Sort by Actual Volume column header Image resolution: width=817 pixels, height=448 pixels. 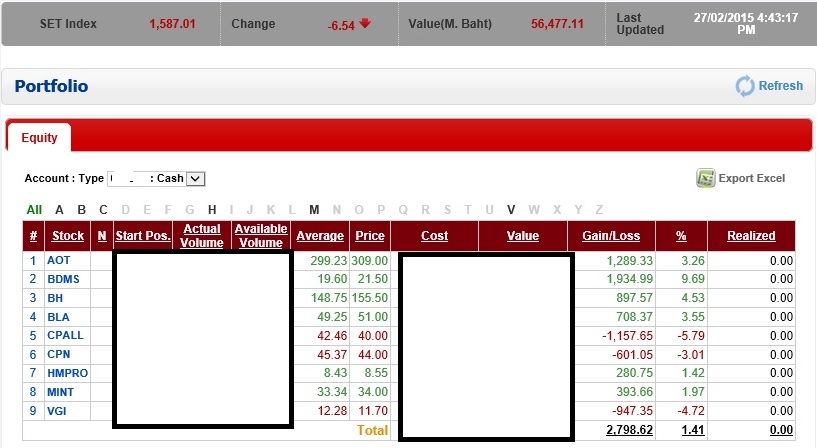202,235
